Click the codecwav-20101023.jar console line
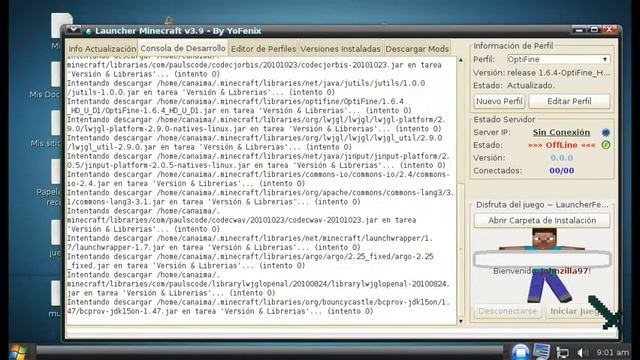The image size is (640, 360). coord(242,220)
